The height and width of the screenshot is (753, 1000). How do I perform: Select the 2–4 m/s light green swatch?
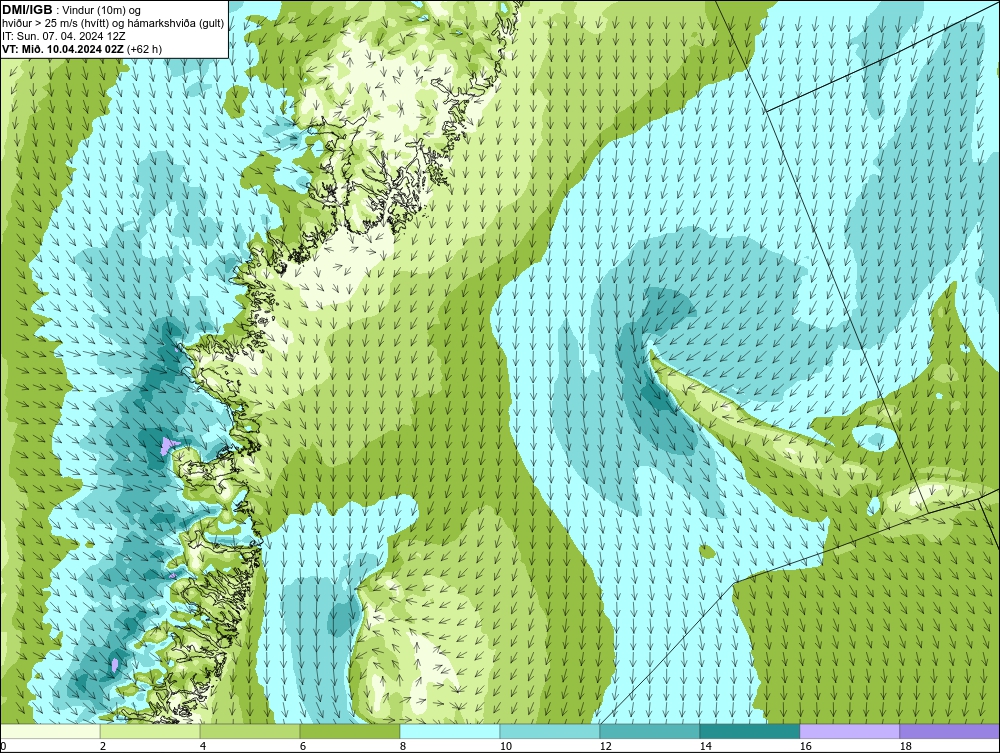click(x=150, y=731)
